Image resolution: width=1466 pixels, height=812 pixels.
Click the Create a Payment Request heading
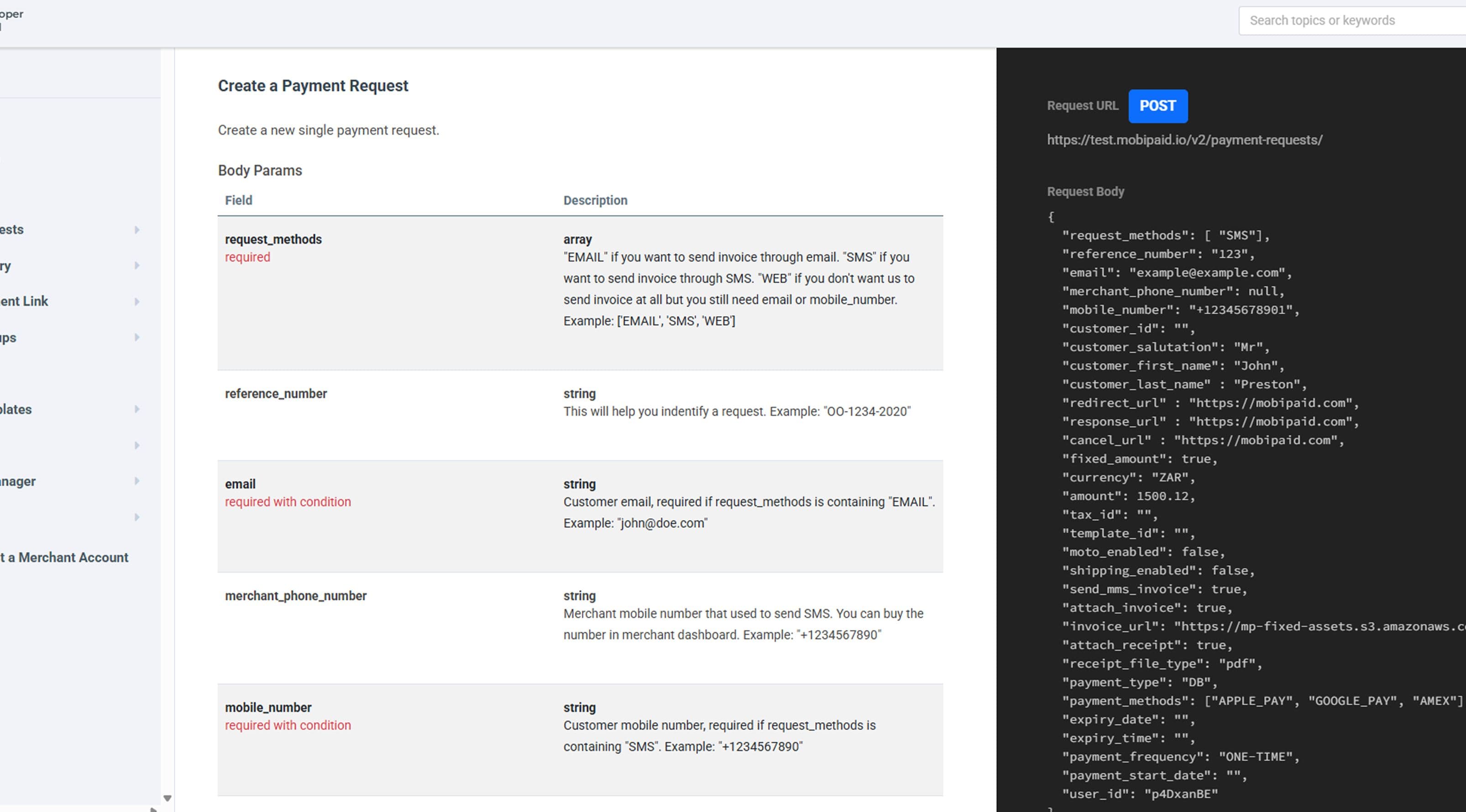click(313, 85)
